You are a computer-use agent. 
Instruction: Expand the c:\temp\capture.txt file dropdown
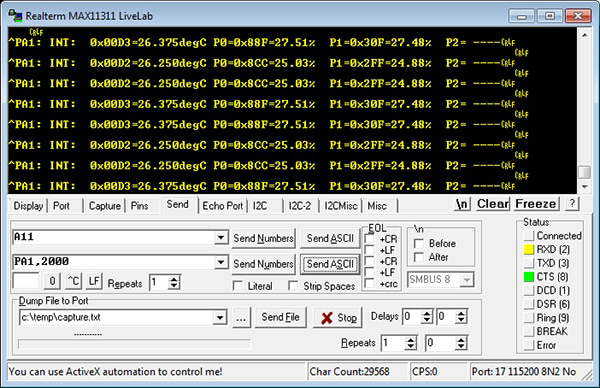[x=220, y=317]
